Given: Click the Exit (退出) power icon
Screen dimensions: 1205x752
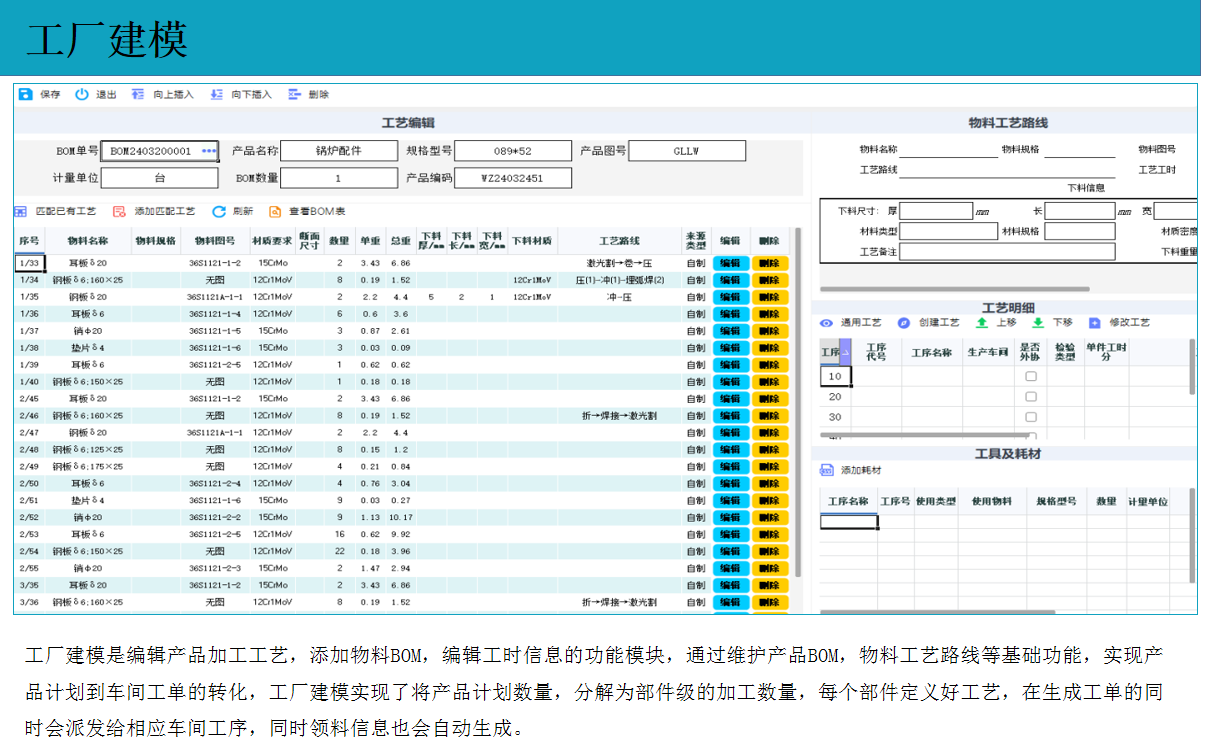Looking at the screenshot, I should 83,94.
